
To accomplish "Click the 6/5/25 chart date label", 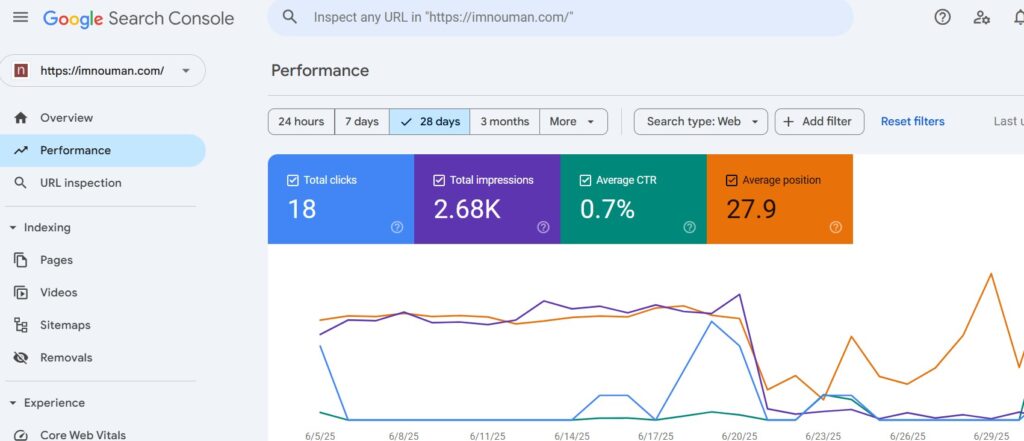I will click(319, 436).
